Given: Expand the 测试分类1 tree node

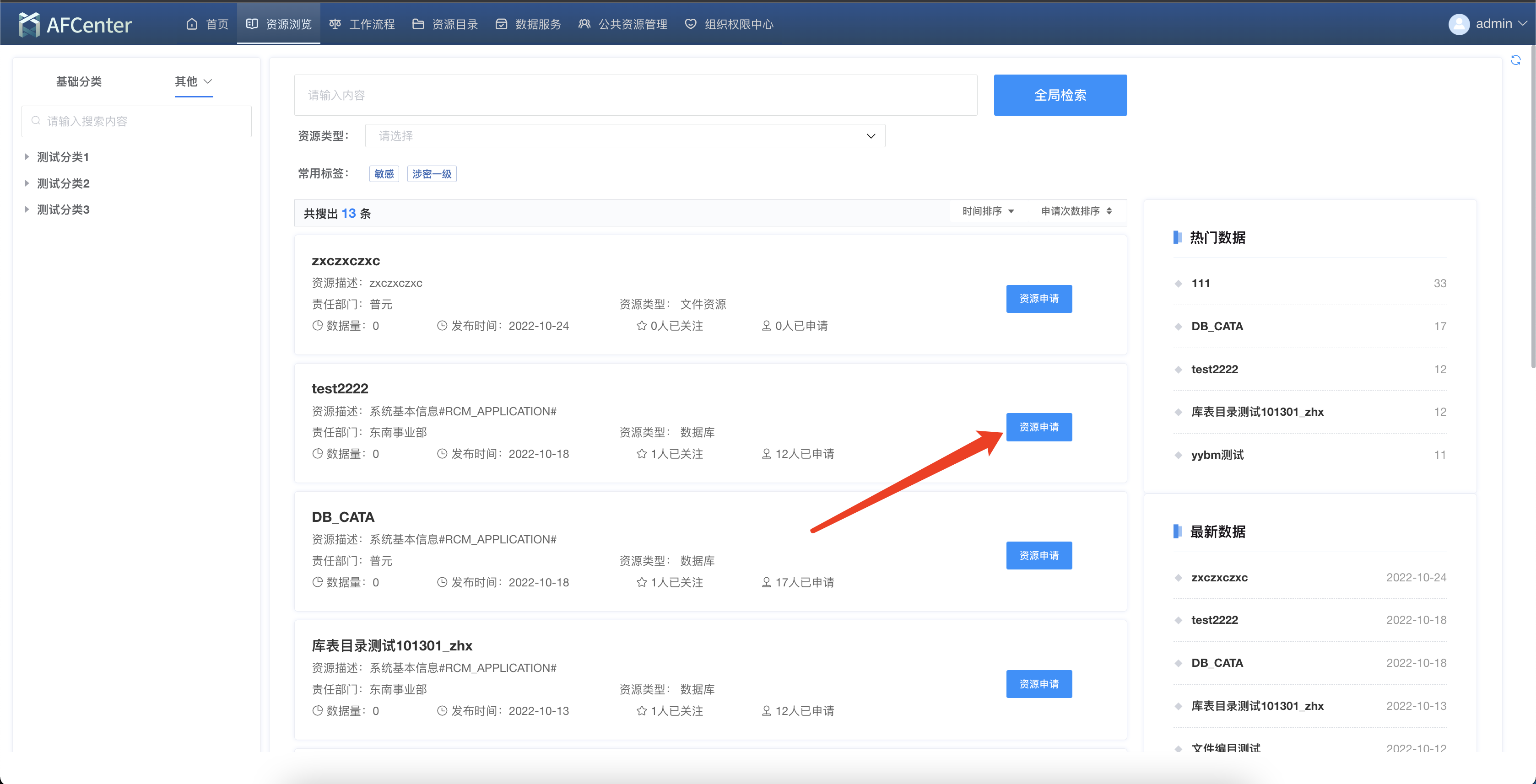Looking at the screenshot, I should point(27,157).
